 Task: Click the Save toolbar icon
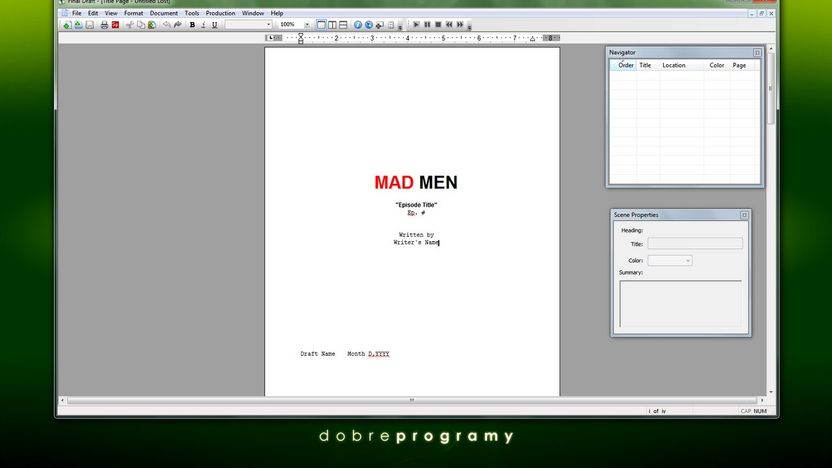pos(90,25)
